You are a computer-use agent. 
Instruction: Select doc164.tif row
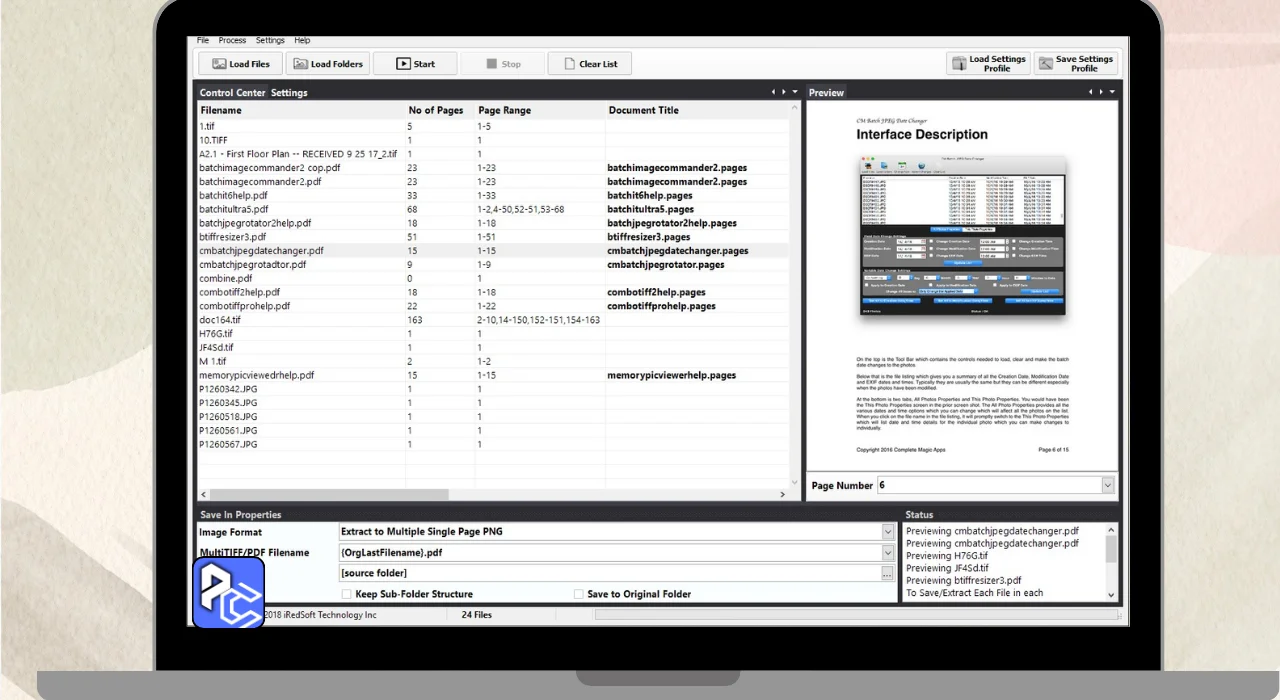tap(492, 320)
